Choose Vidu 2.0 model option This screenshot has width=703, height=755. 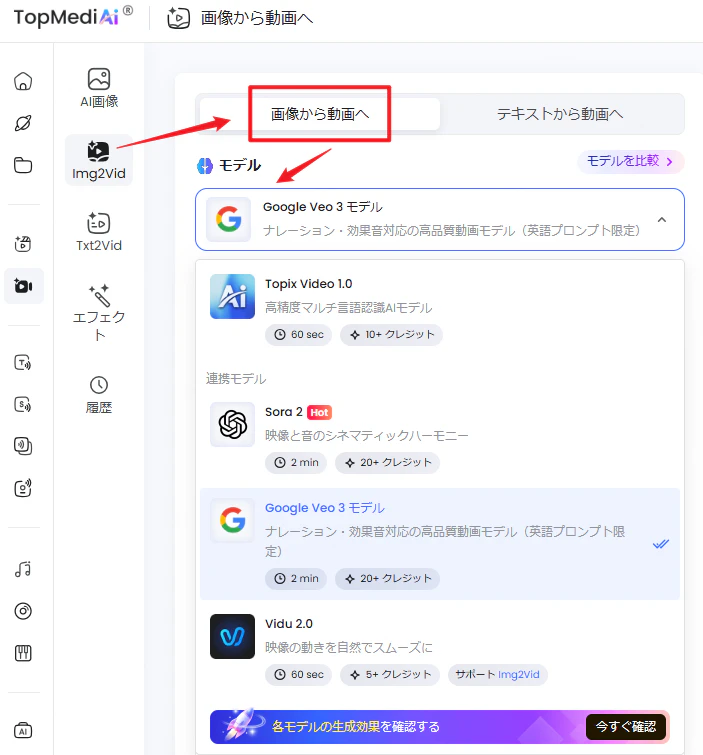(x=440, y=650)
